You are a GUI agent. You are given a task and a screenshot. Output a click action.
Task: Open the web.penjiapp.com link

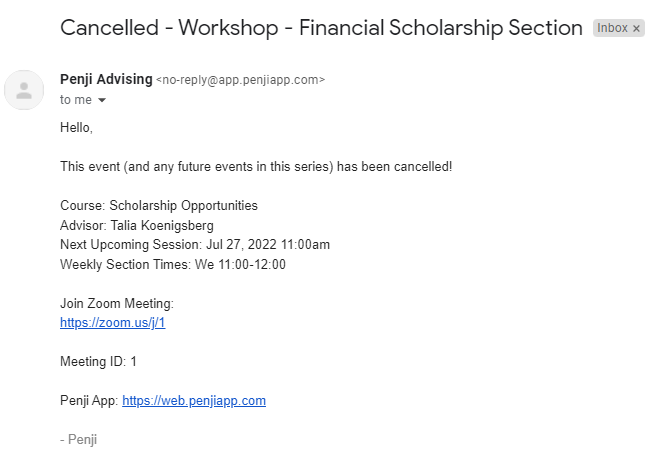tap(194, 401)
